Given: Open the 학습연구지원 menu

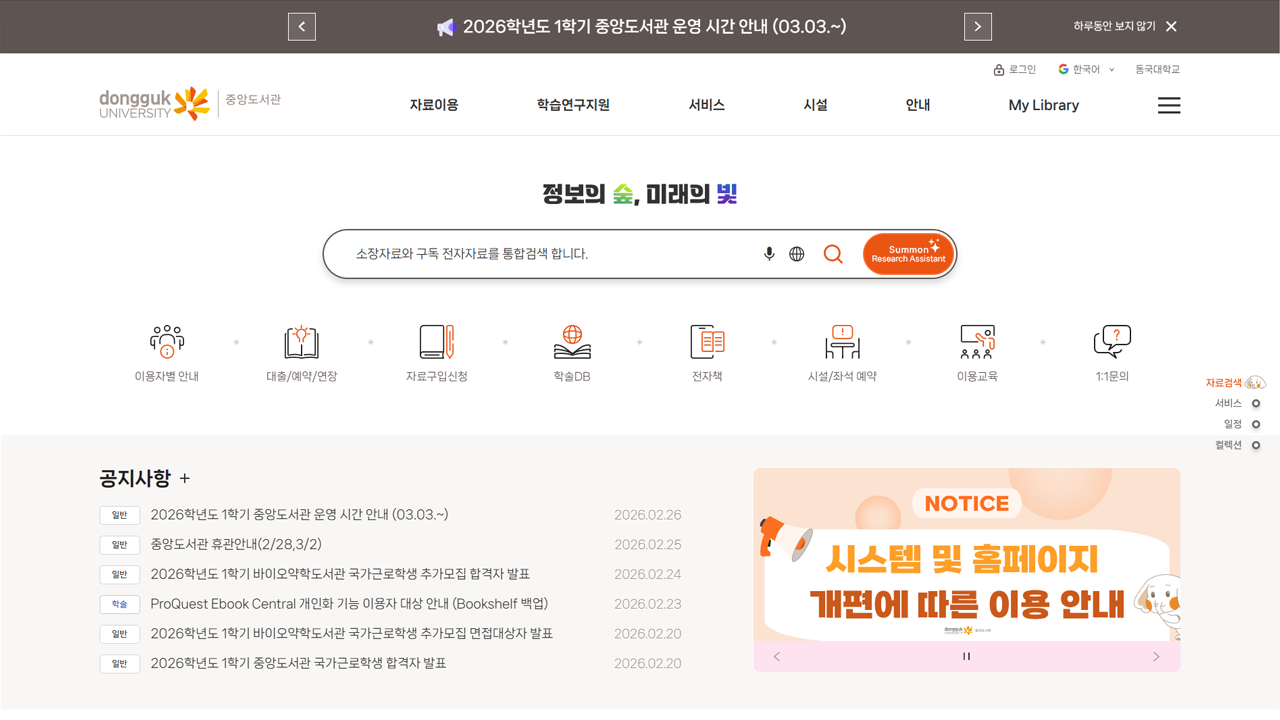Looking at the screenshot, I should (x=573, y=105).
